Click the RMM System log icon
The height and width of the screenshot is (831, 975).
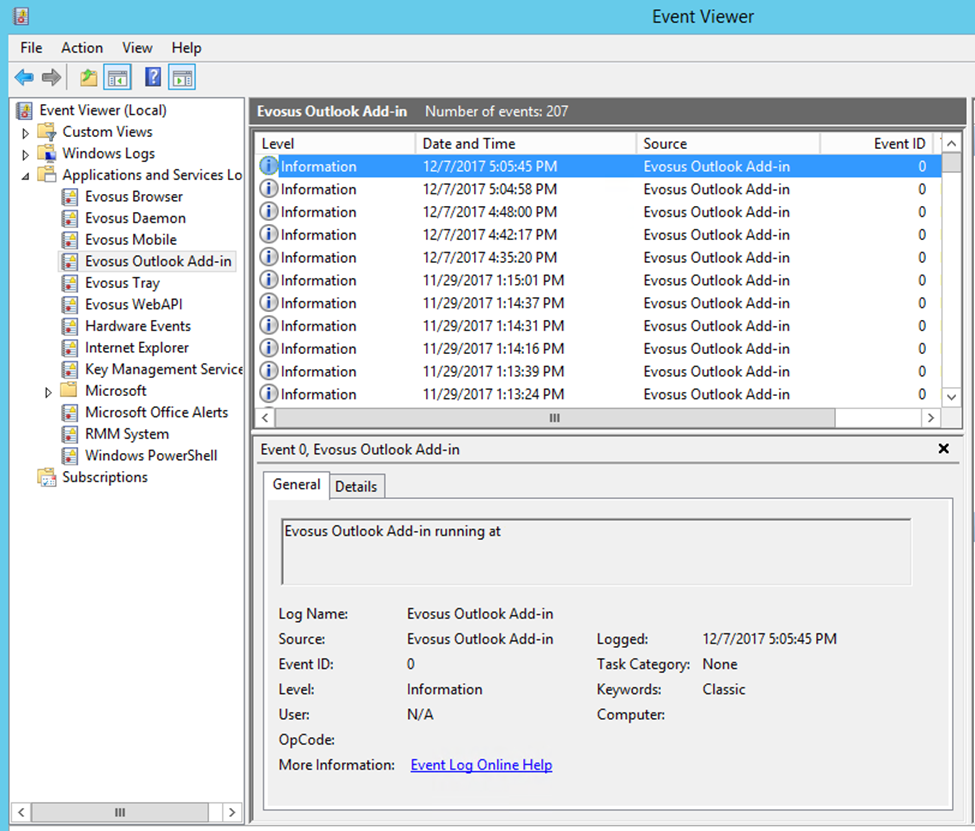[70, 434]
